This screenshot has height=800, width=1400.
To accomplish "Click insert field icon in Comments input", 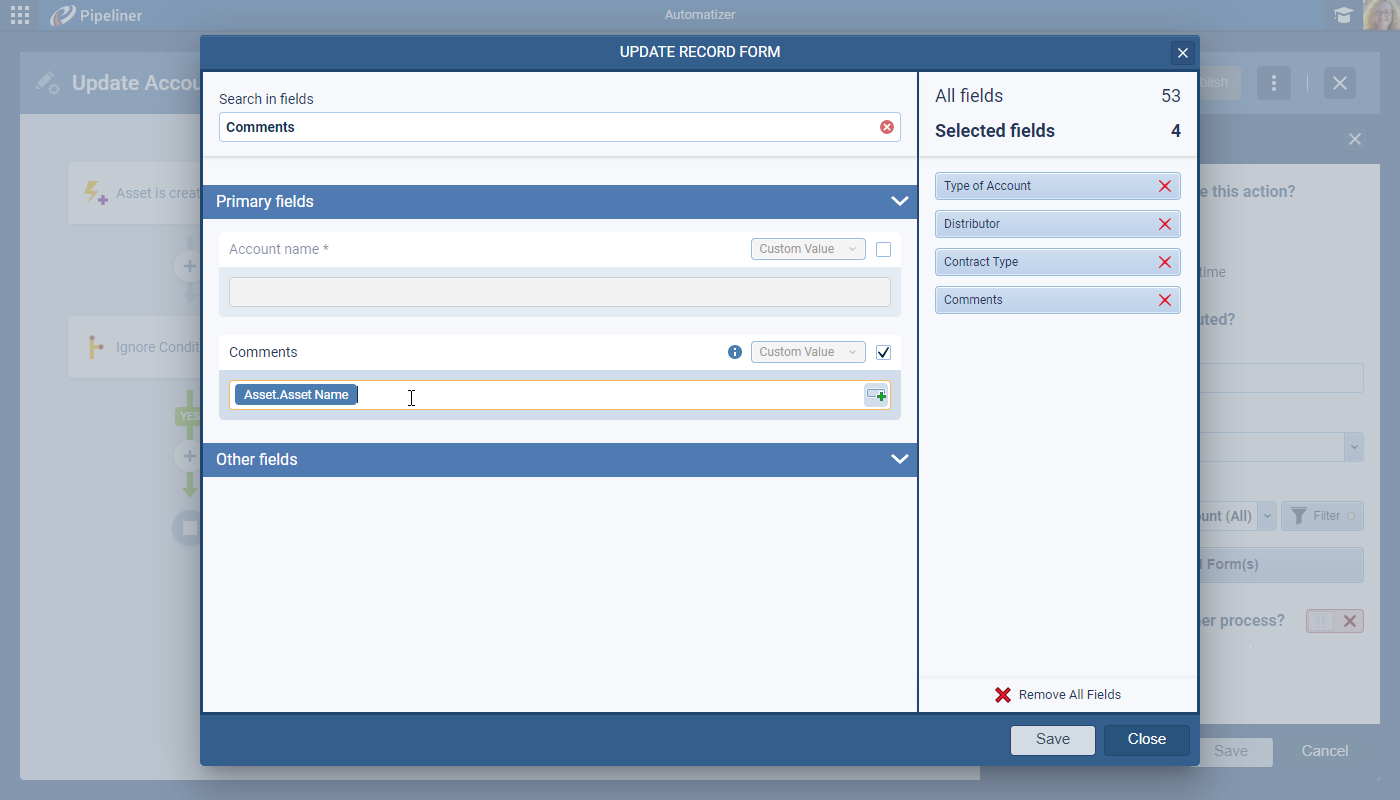I will [876, 395].
